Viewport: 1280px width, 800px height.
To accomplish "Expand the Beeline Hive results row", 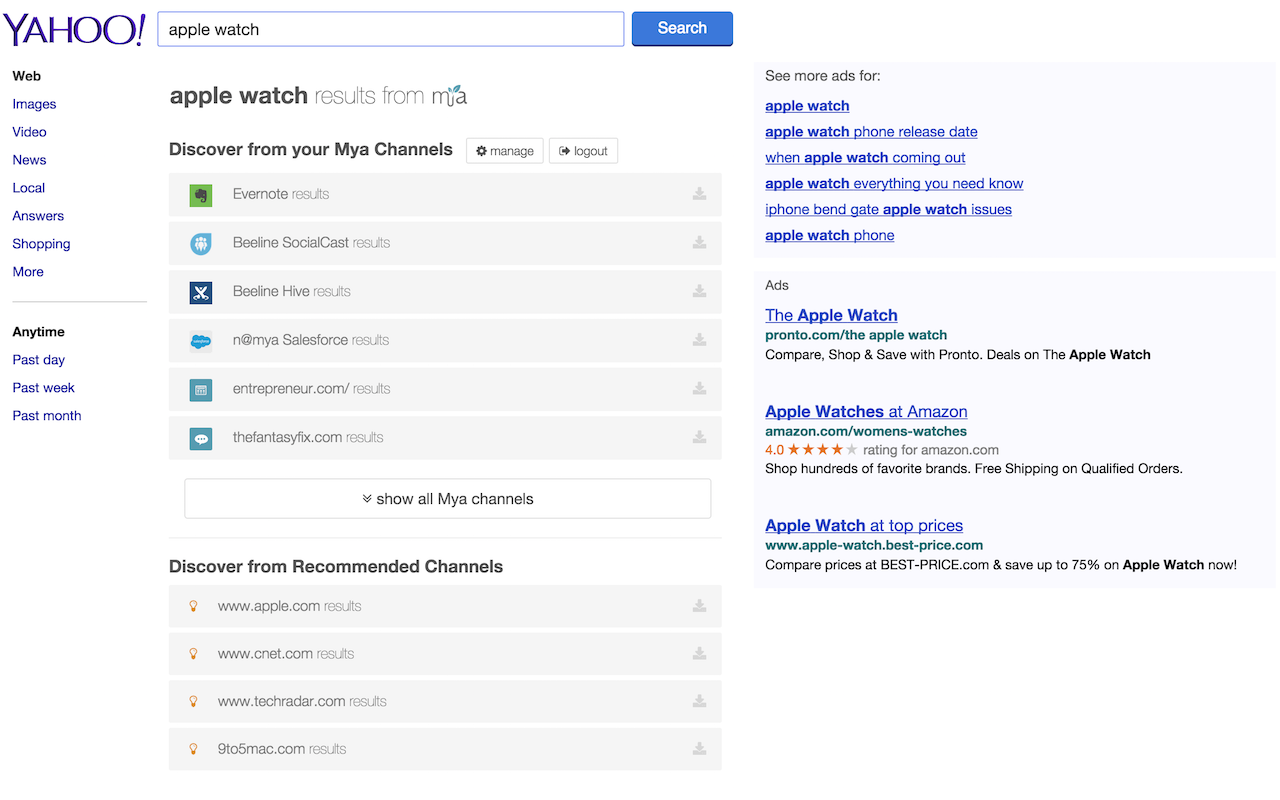I will pyautogui.click(x=445, y=291).
